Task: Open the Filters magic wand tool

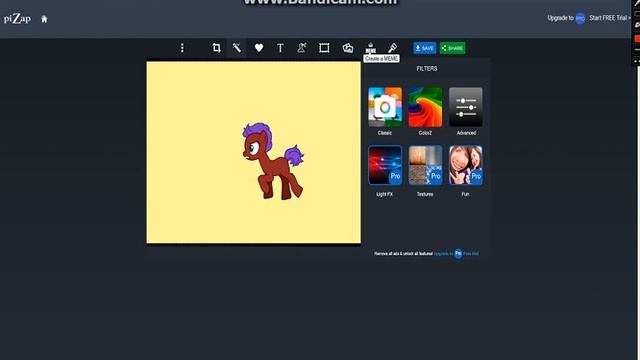Action: (x=237, y=48)
